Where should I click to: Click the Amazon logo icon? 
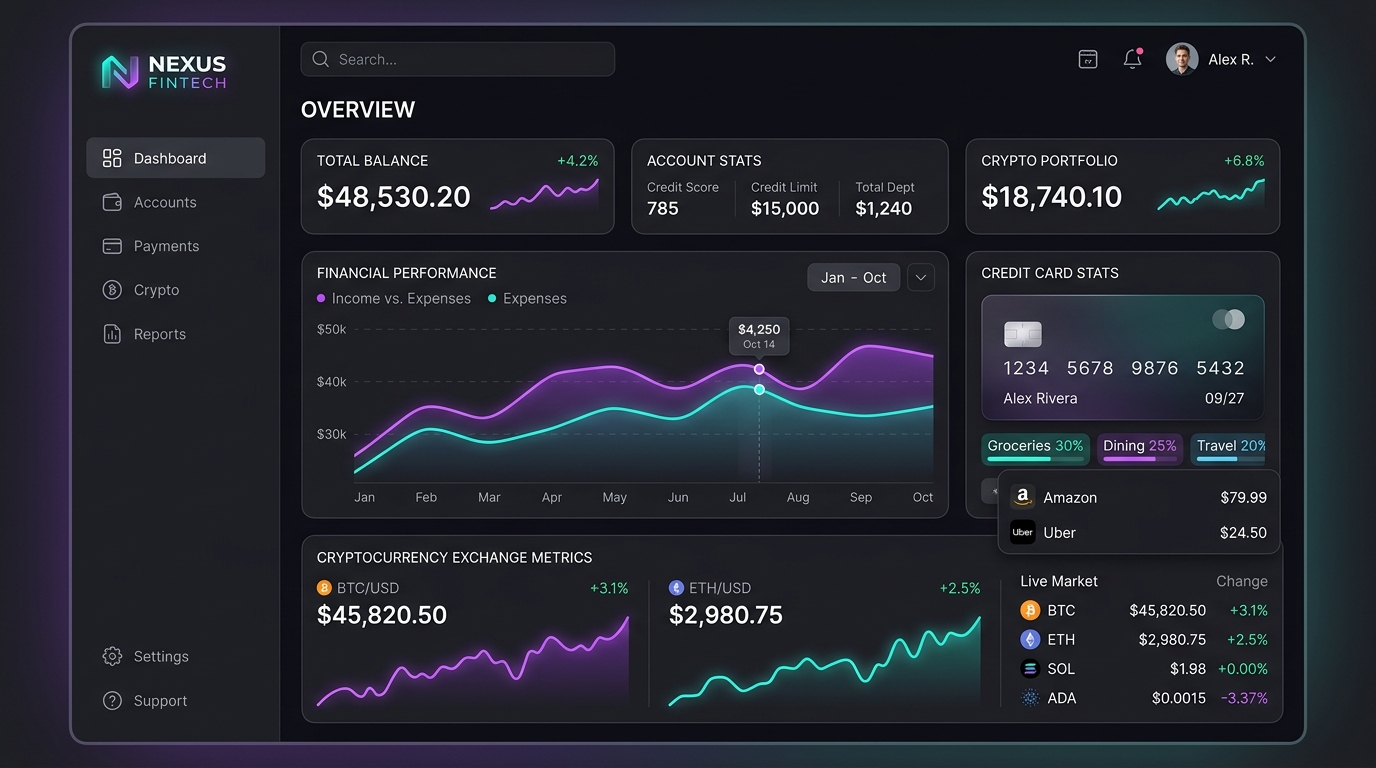(x=1022, y=497)
